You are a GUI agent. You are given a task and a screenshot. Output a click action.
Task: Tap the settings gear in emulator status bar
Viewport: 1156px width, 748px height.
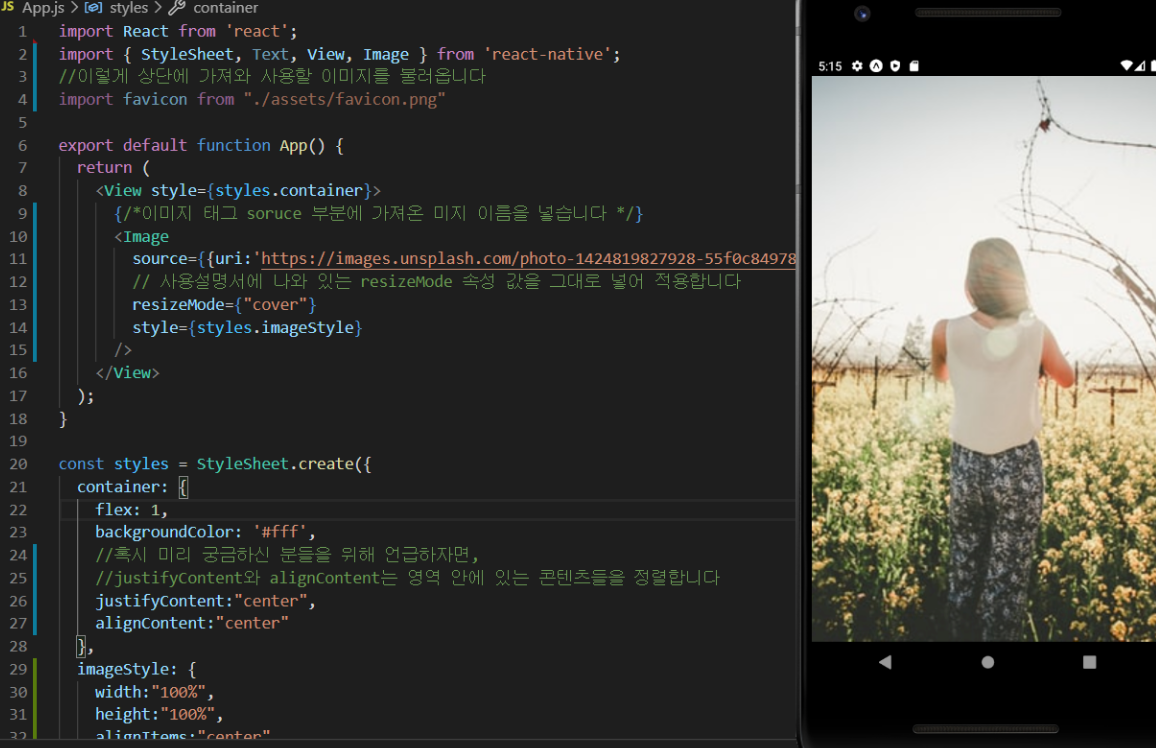tap(857, 66)
